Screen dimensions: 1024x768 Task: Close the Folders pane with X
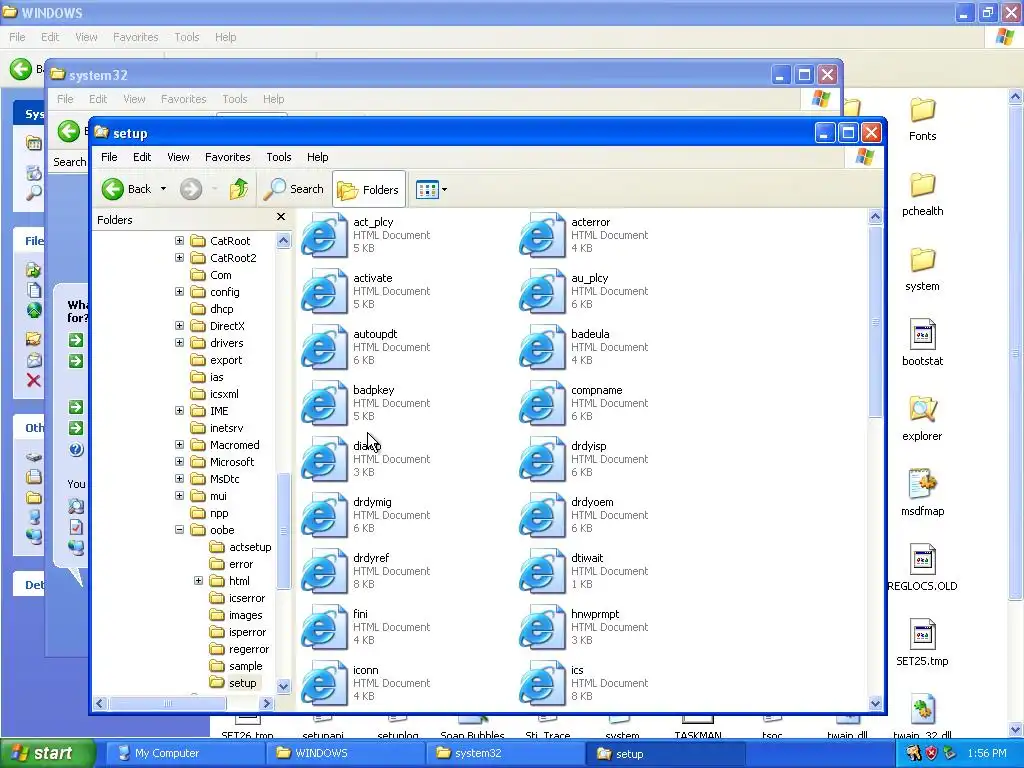pyautogui.click(x=281, y=217)
